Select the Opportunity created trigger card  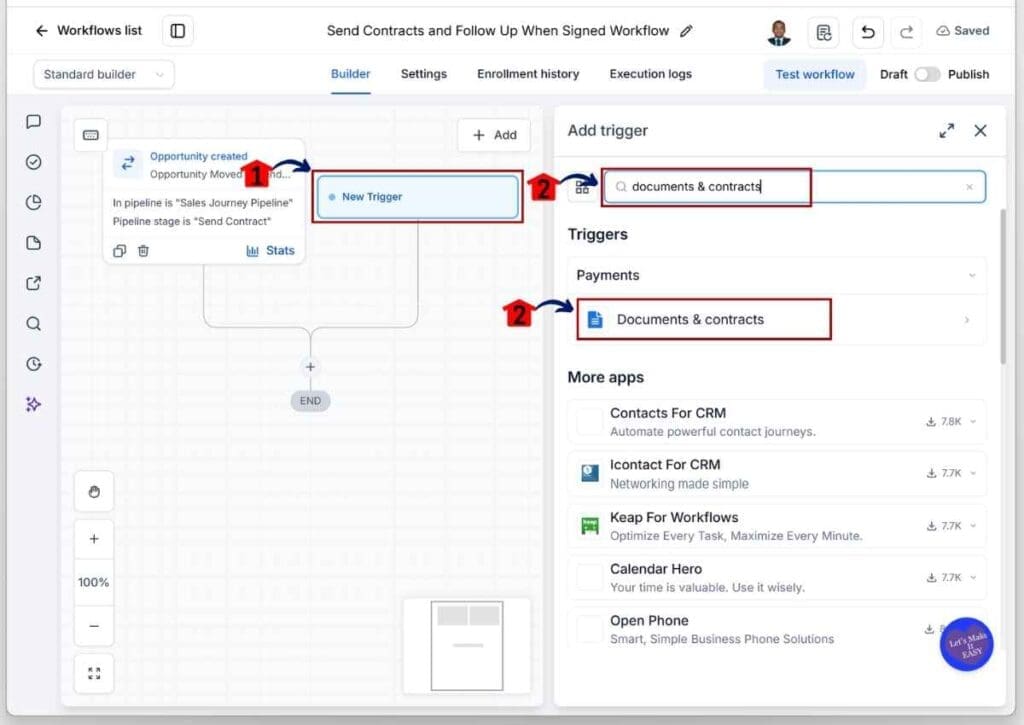point(204,201)
